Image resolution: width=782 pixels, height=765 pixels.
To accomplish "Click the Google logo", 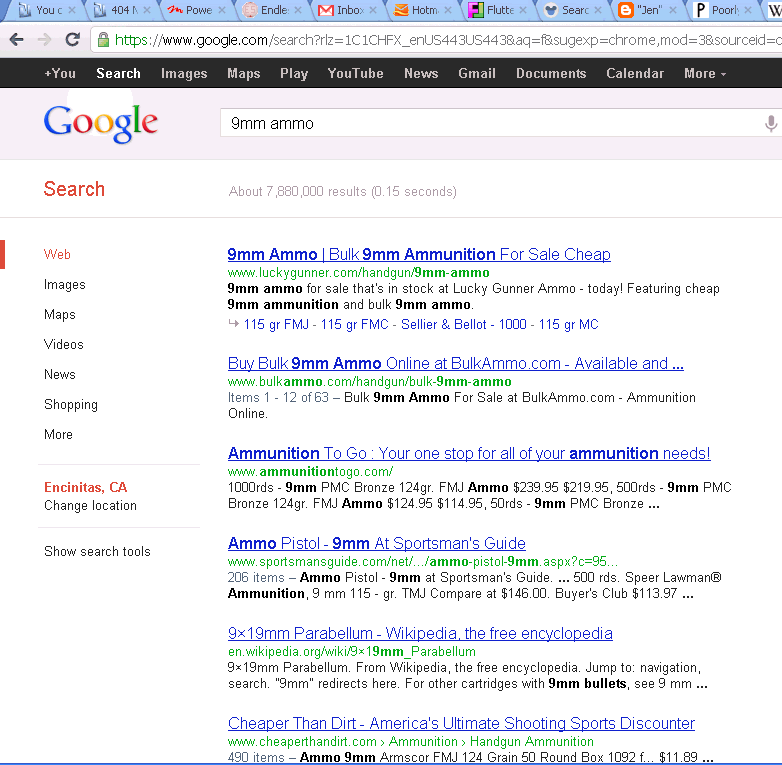I will pyautogui.click(x=100, y=123).
